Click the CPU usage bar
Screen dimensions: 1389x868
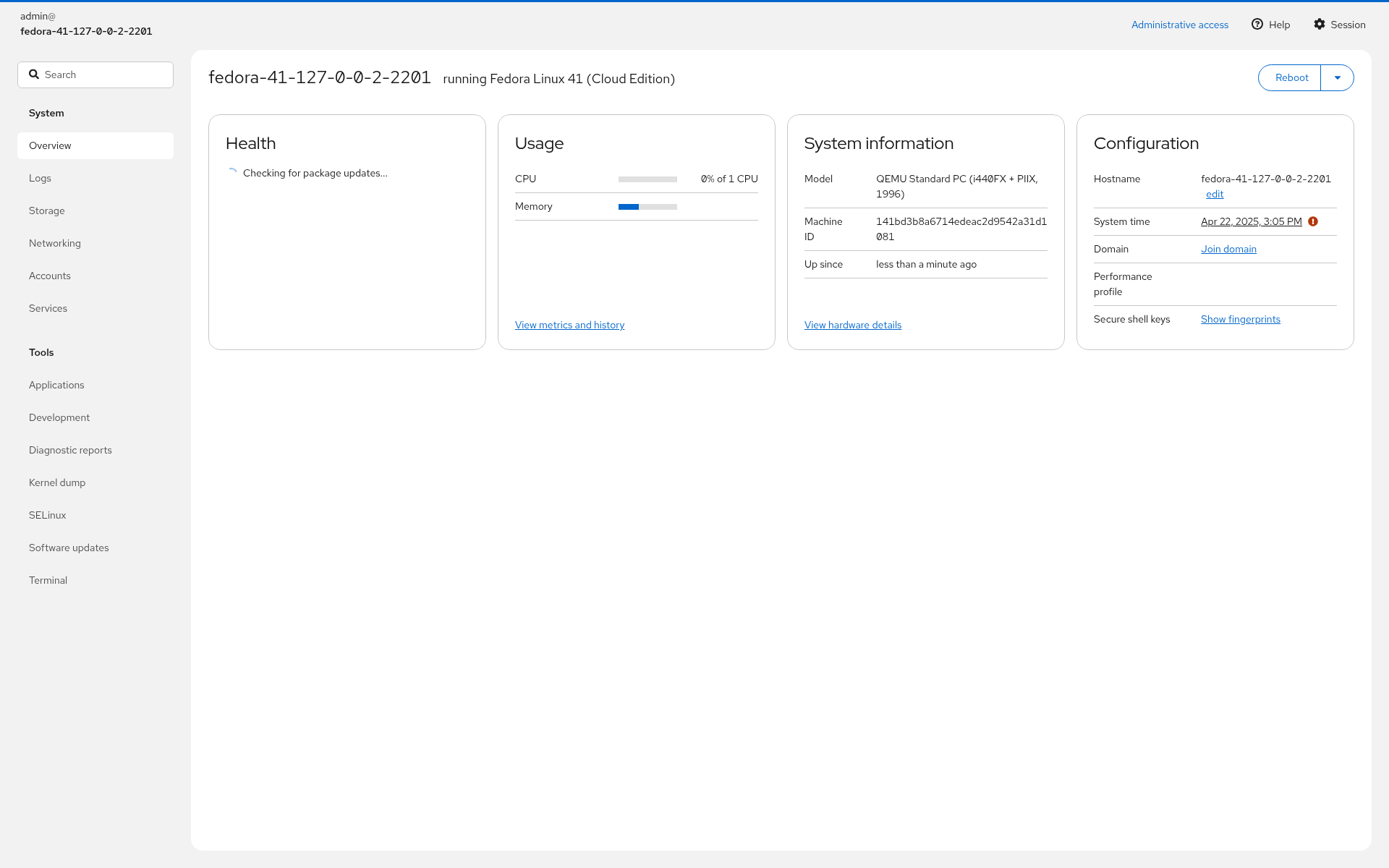click(647, 179)
